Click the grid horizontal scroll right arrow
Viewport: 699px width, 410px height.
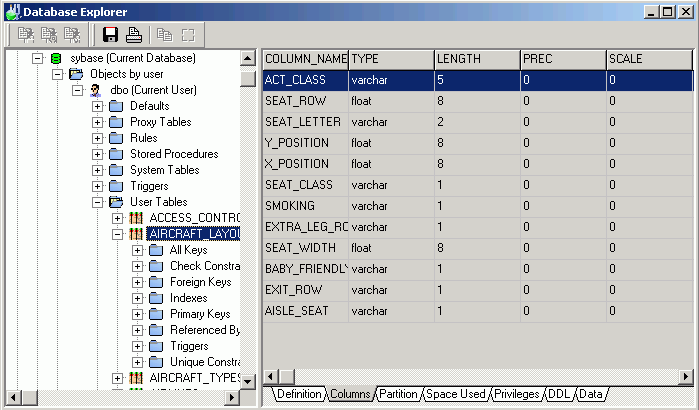686,377
